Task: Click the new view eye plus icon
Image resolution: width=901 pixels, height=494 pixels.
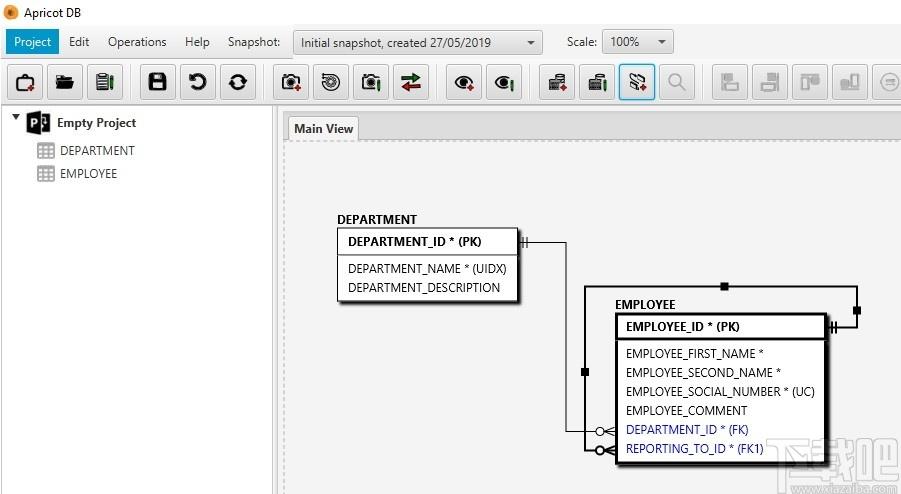Action: pyautogui.click(x=464, y=82)
